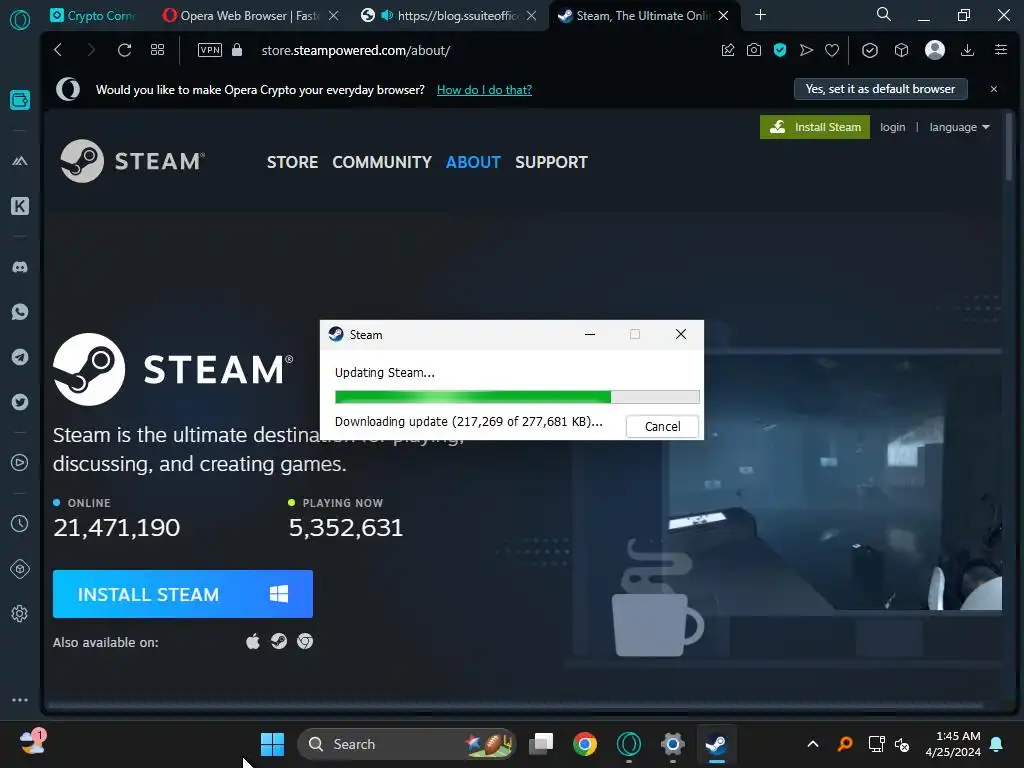
Task: Click Yes, set it as default browser
Action: [880, 89]
